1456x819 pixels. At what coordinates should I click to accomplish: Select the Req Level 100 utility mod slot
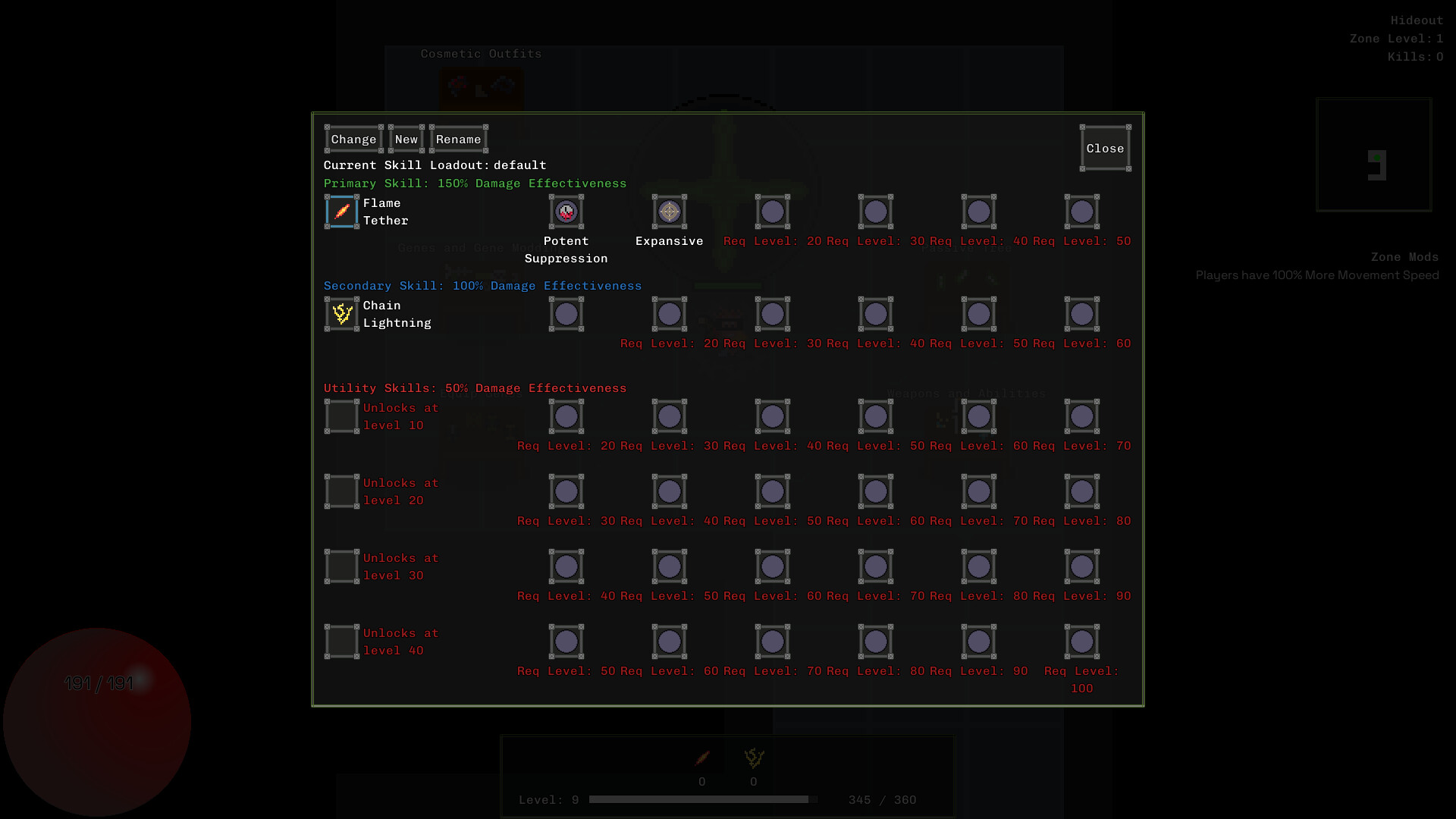(1082, 641)
